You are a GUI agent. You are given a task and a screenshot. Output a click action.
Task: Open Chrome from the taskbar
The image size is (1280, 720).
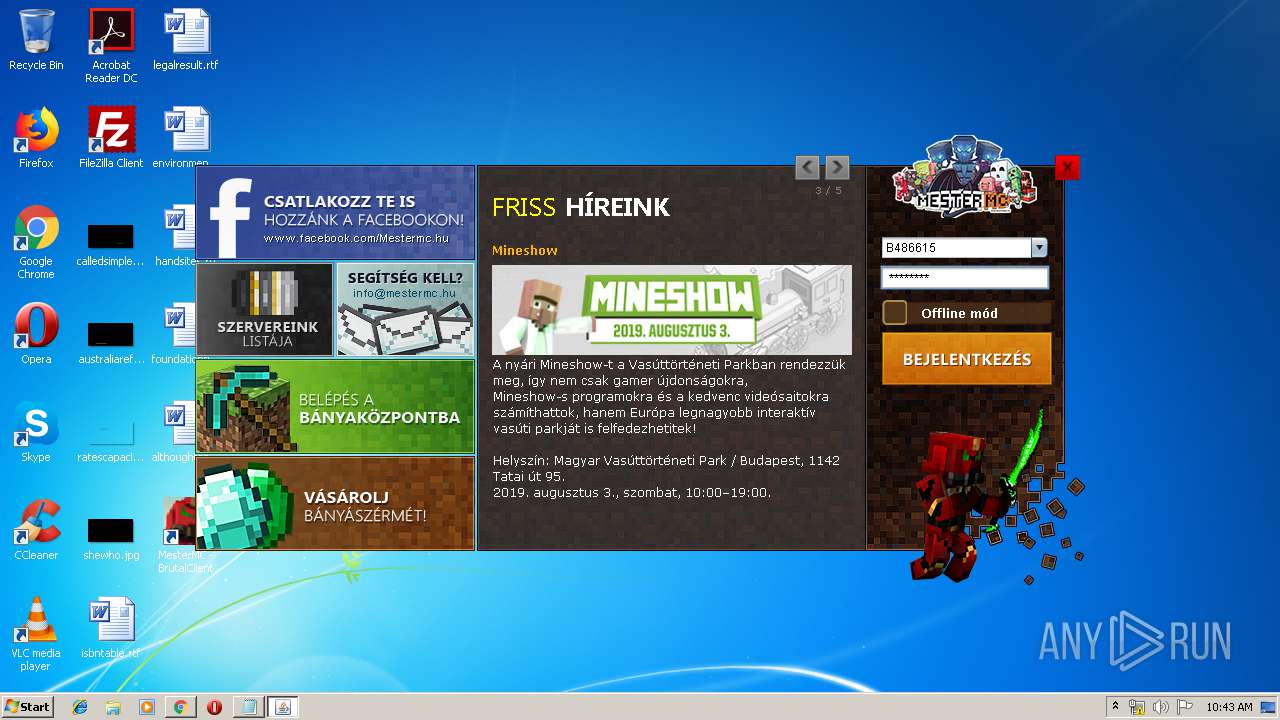[x=180, y=707]
